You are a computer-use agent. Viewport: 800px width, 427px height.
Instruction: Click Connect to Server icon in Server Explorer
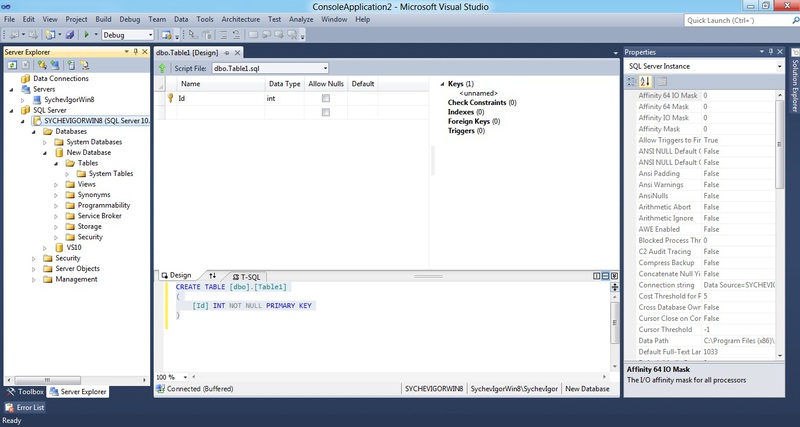(54, 65)
